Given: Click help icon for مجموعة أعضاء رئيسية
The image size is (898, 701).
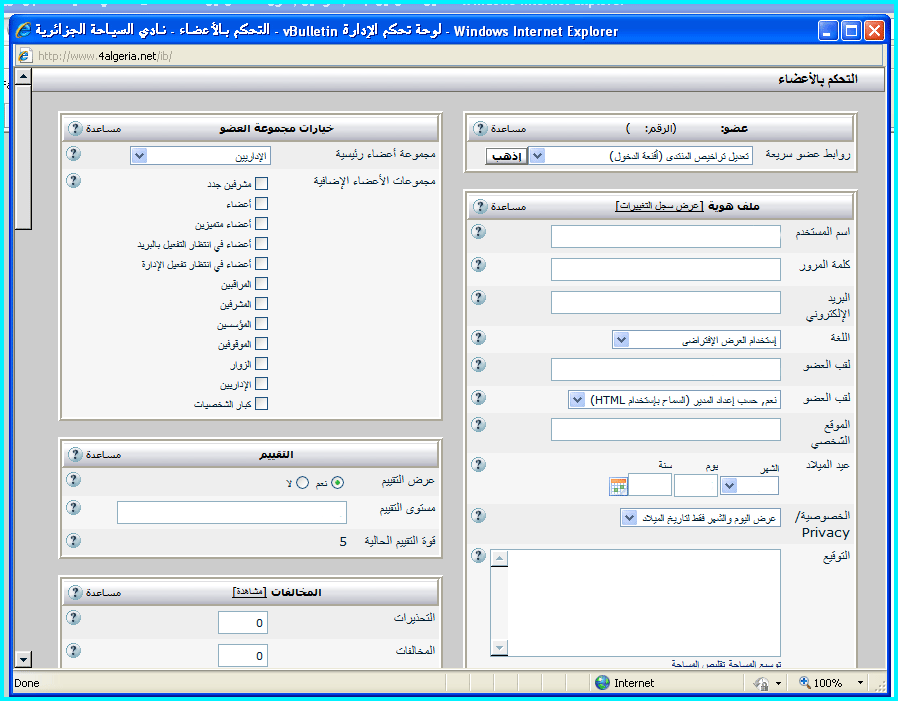Looking at the screenshot, I should pos(73,155).
